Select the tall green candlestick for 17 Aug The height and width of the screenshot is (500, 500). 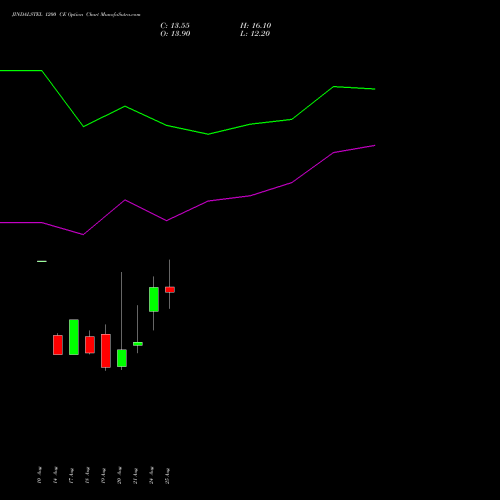(x=74, y=337)
